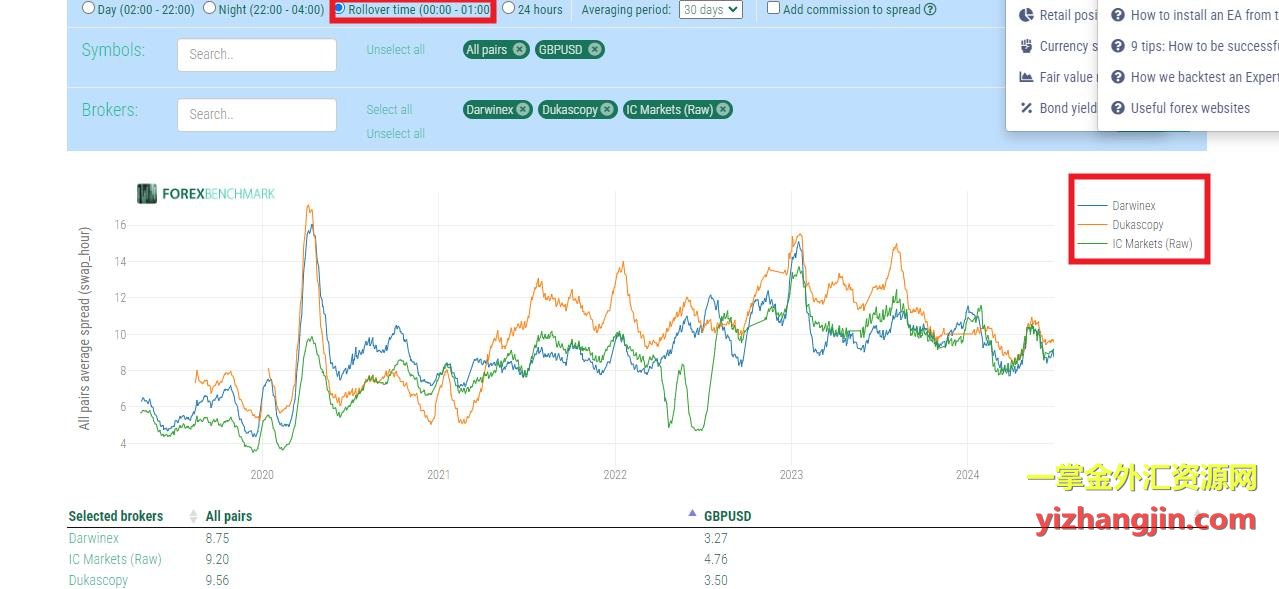Click Unselect all in the Brokers row
Viewport: 1279px width, 589px height.
tap(396, 134)
